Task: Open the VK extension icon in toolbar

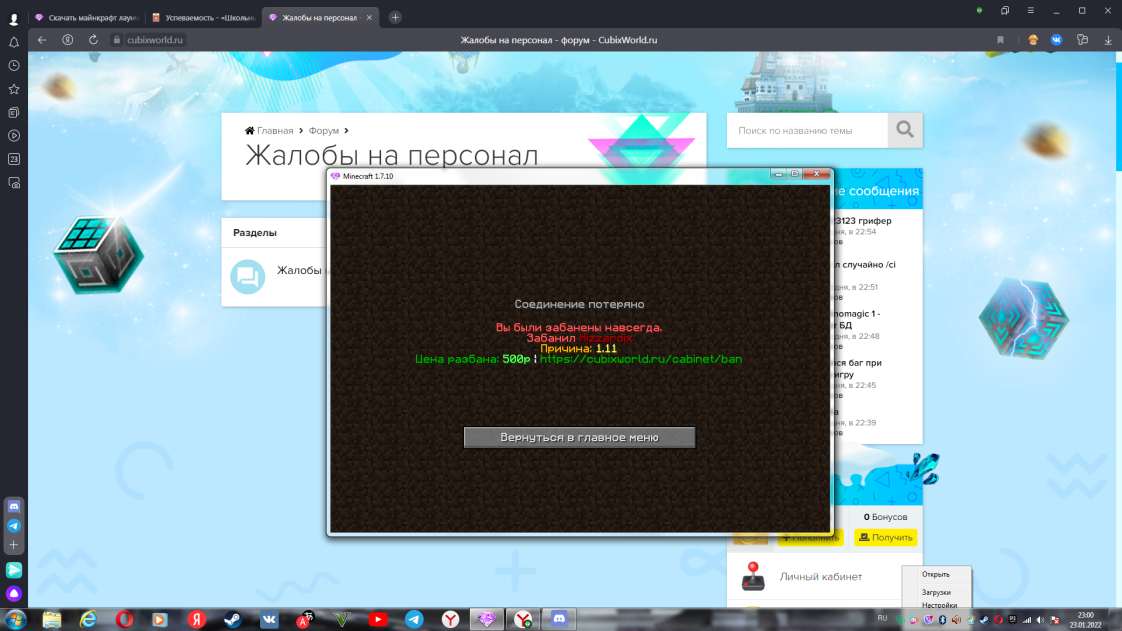Action: pos(1057,40)
